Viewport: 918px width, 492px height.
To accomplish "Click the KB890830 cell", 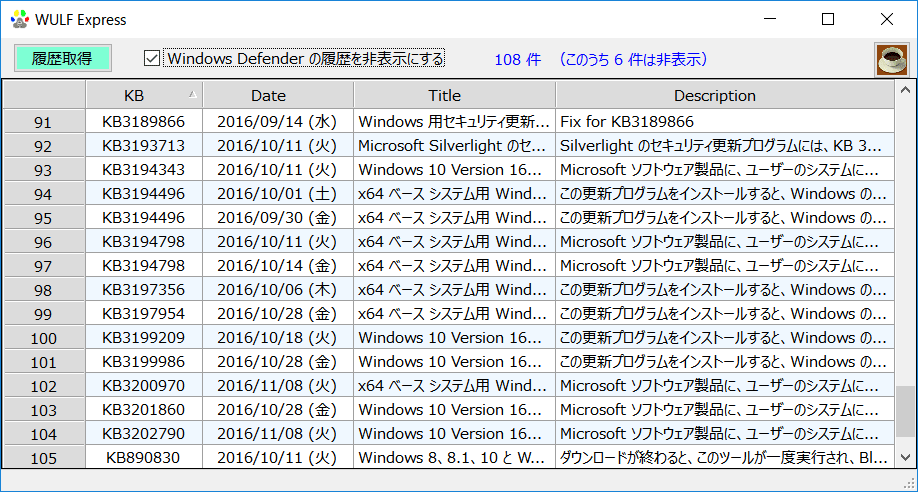I will [144, 457].
